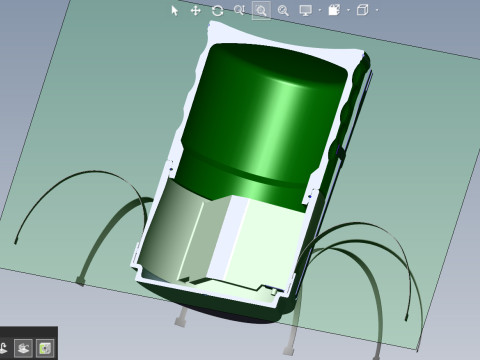
Task: Click the cube view orientation icon
Action: [363, 10]
